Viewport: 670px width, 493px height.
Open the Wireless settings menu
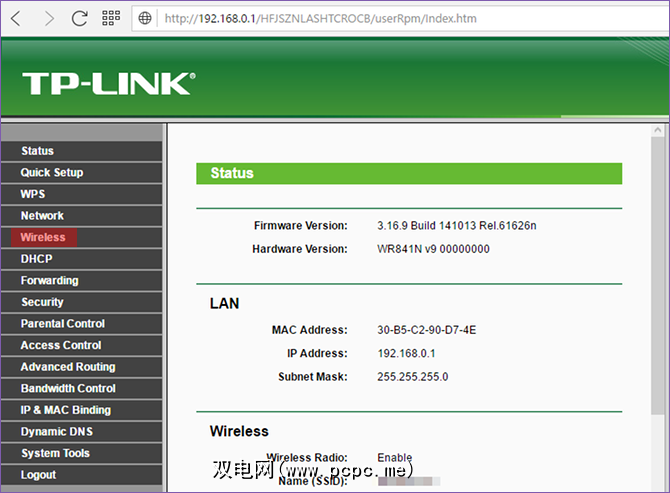click(81, 237)
